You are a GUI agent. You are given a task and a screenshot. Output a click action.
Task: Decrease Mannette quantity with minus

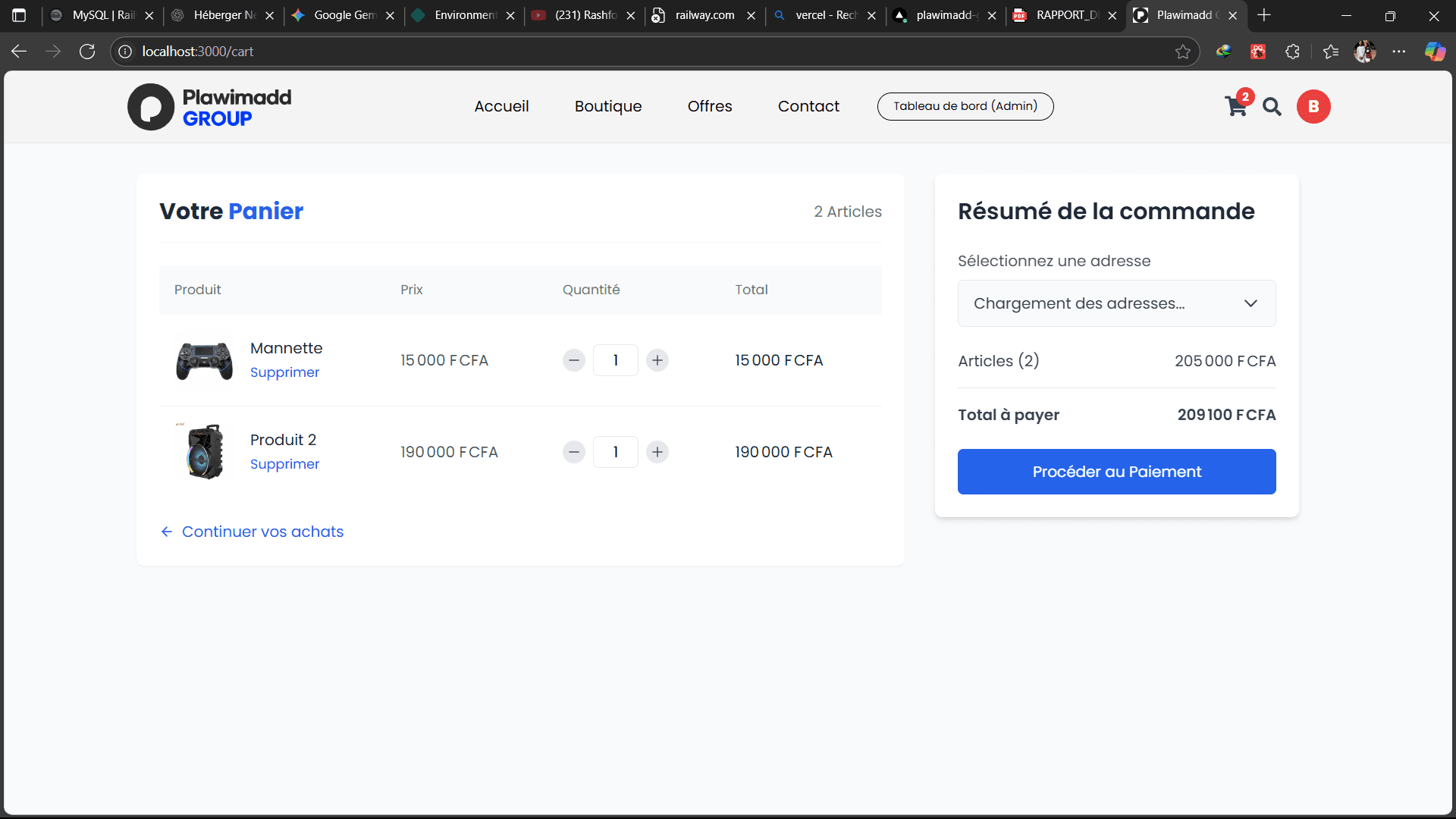pyautogui.click(x=574, y=360)
